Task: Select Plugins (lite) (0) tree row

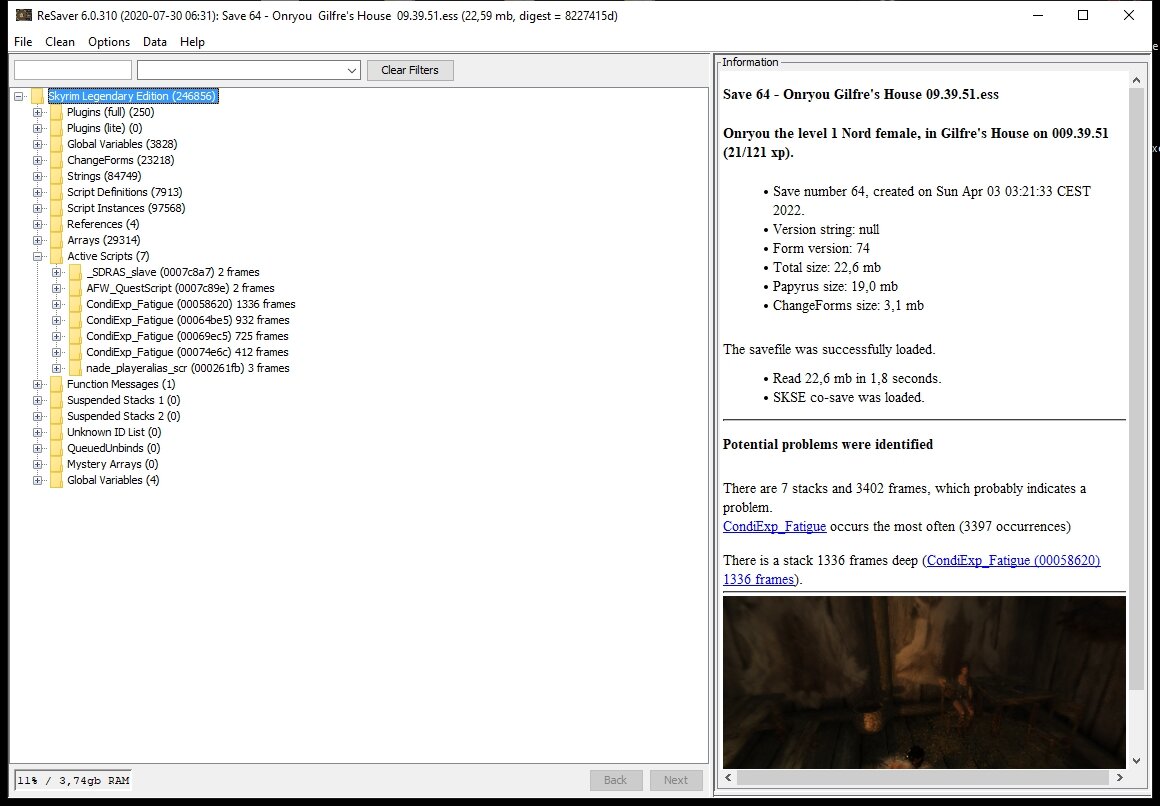Action: [x=104, y=129]
